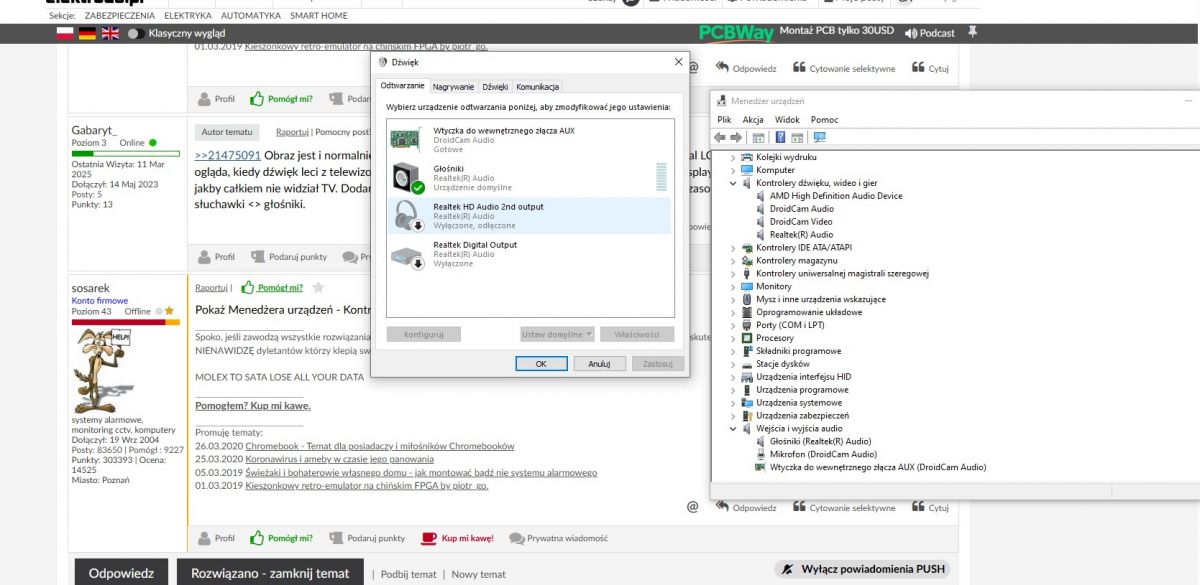1200x585 pixels.
Task: Click Prywatna wiadomość speech bubble
Action: coord(558,538)
